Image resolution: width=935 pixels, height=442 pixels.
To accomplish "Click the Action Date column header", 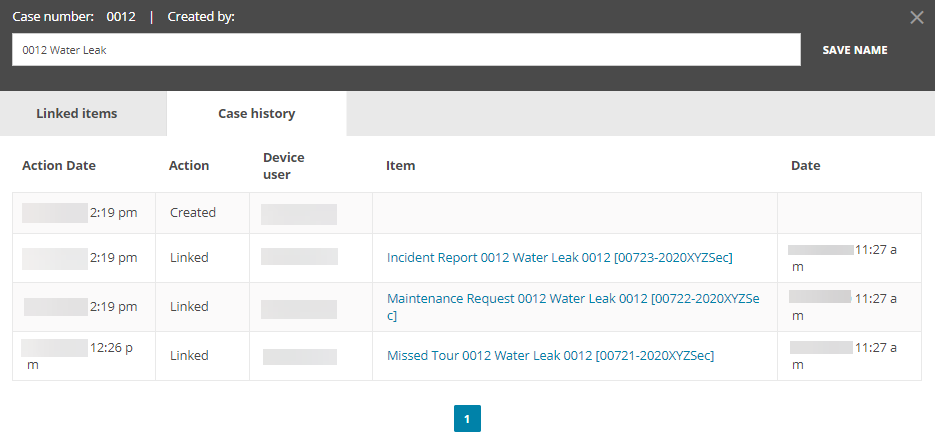I will click(x=59, y=165).
